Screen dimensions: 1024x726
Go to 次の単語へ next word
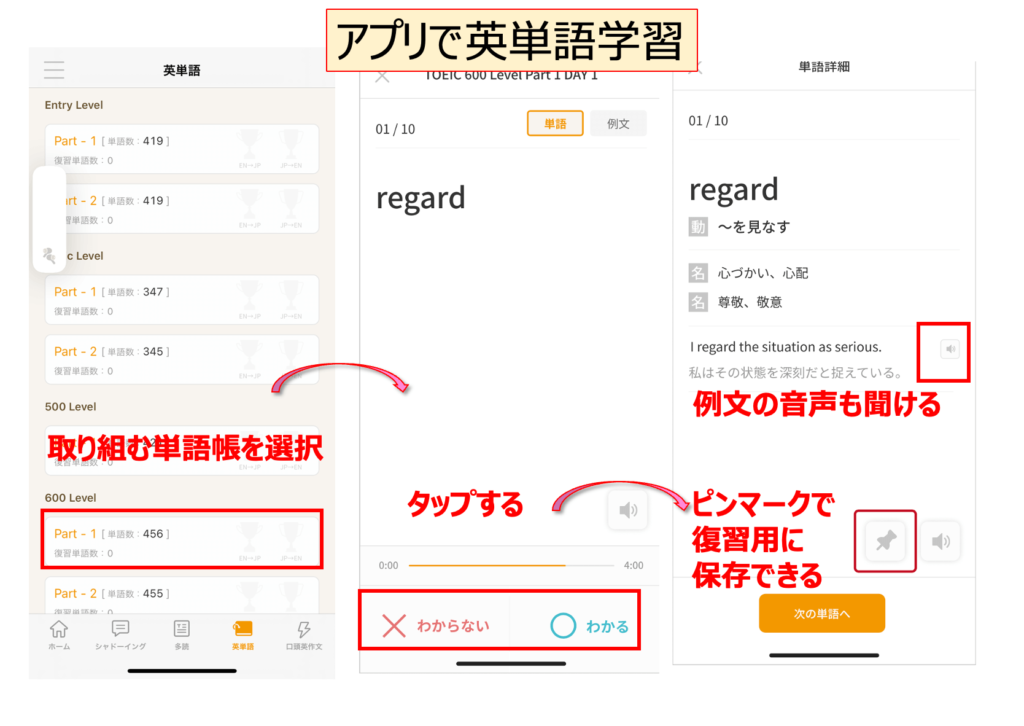click(x=821, y=613)
